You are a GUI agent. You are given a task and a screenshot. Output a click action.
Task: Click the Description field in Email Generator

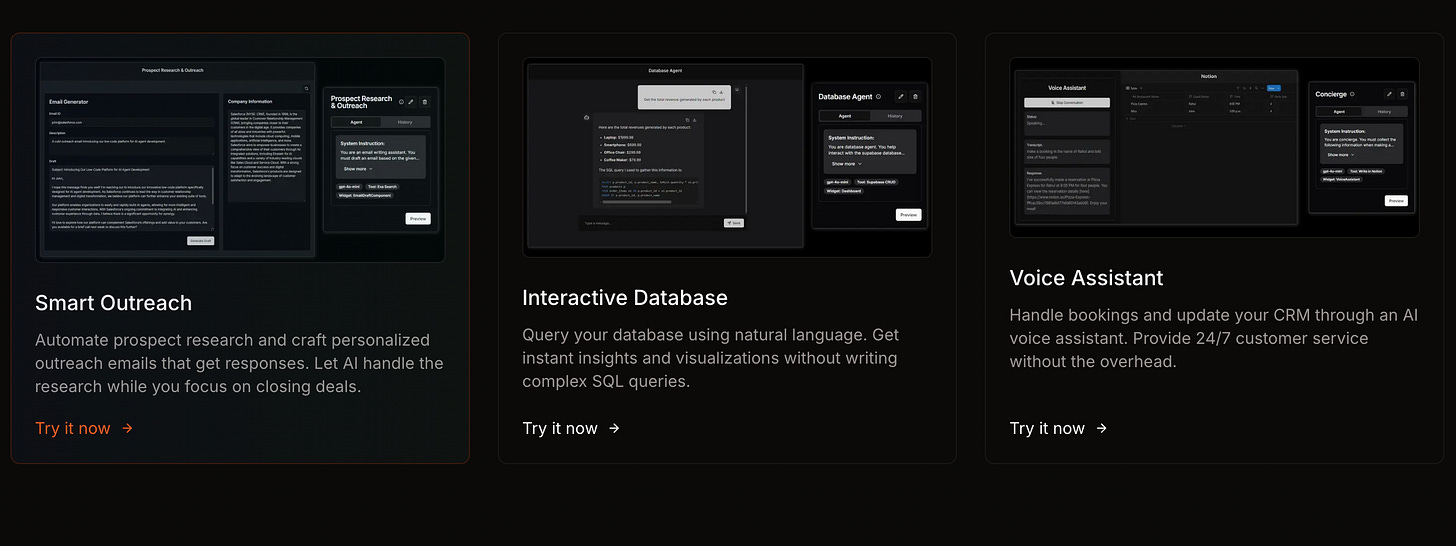coord(132,145)
